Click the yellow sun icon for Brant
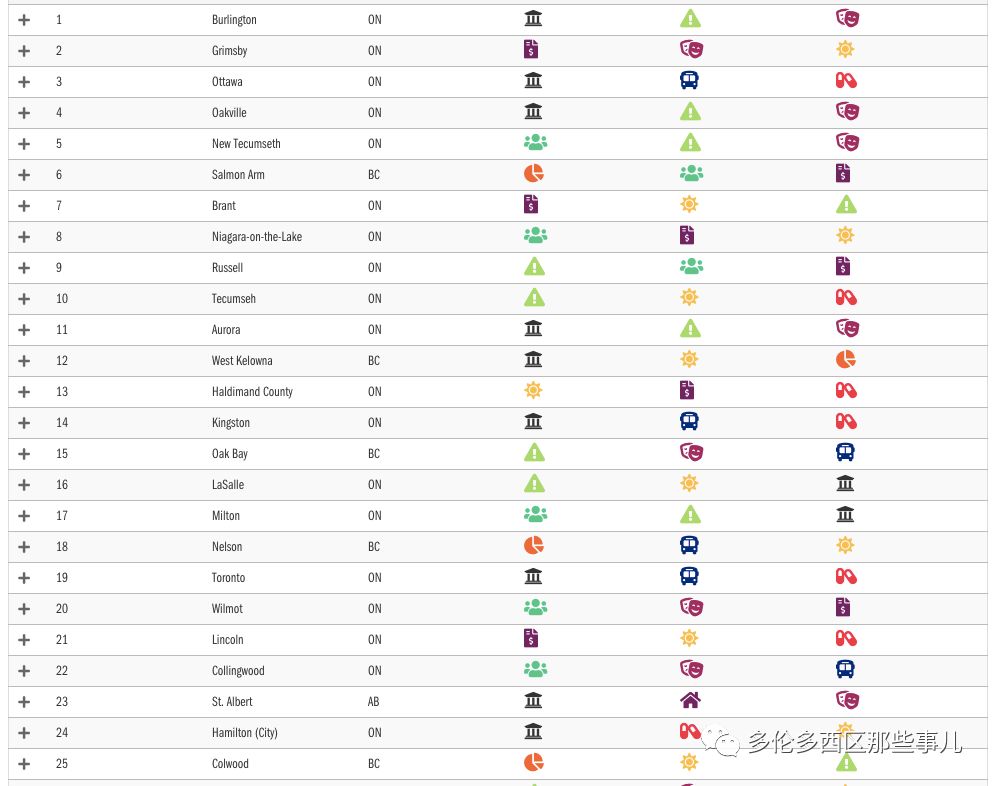Screen dimensions: 995x786 coord(689,204)
